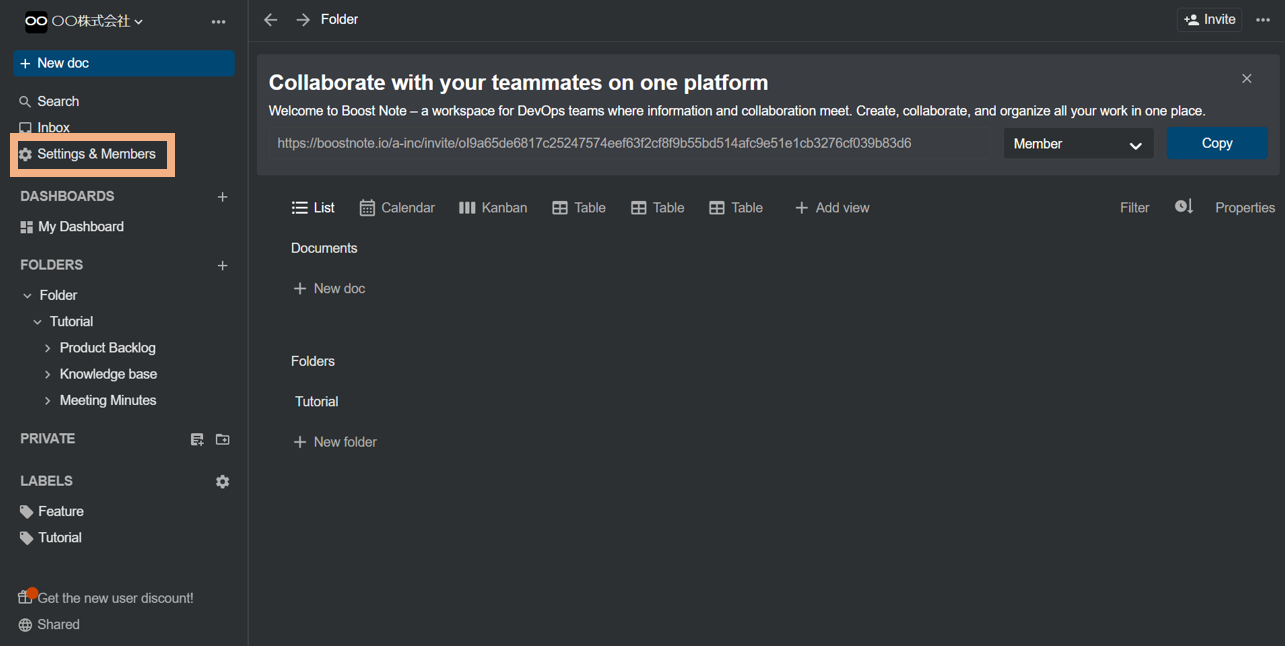Click the Documents section heading
This screenshot has width=1285, height=646.
[324, 248]
